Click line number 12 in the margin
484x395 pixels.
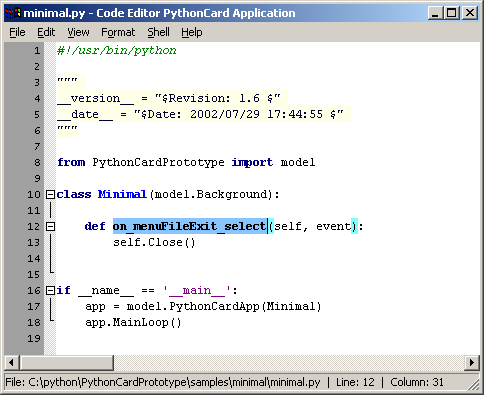(x=34, y=227)
